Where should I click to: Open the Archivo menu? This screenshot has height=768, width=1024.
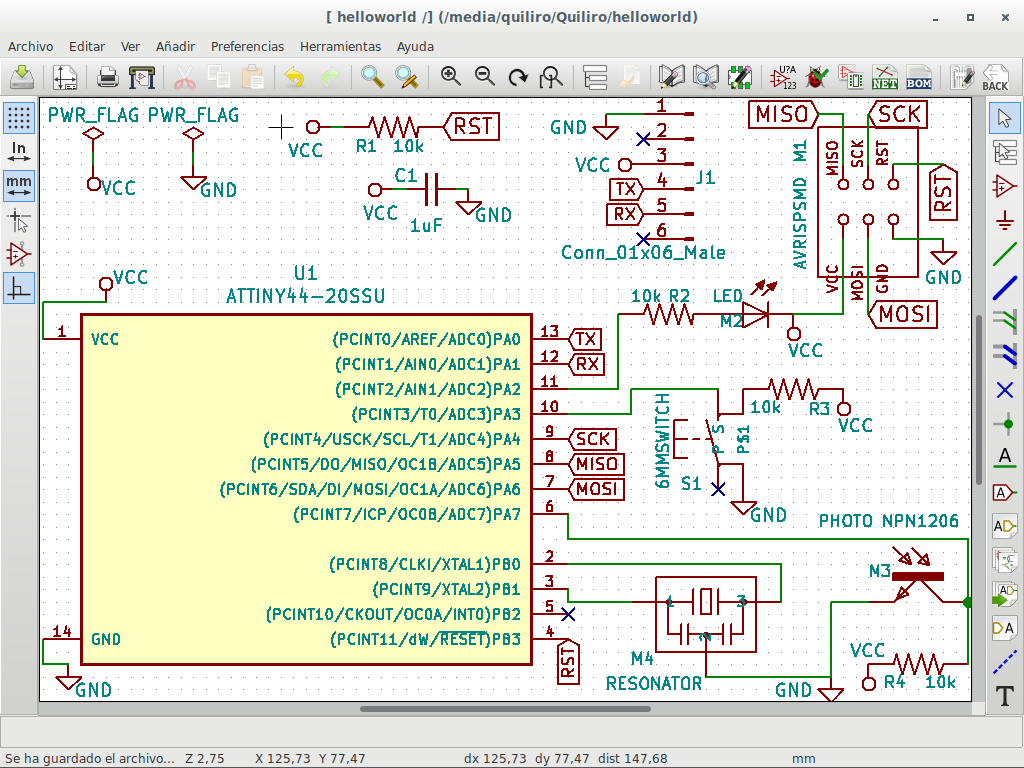pos(30,46)
